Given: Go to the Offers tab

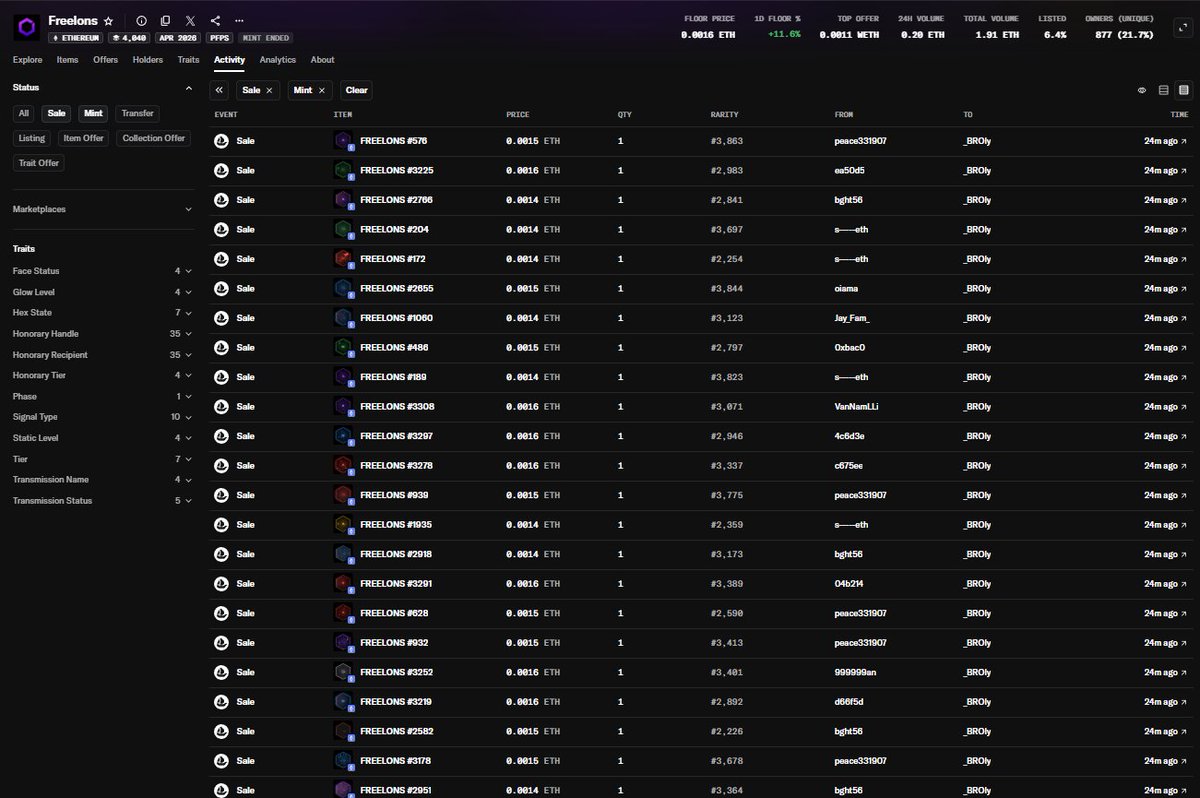Looking at the screenshot, I should coord(105,60).
